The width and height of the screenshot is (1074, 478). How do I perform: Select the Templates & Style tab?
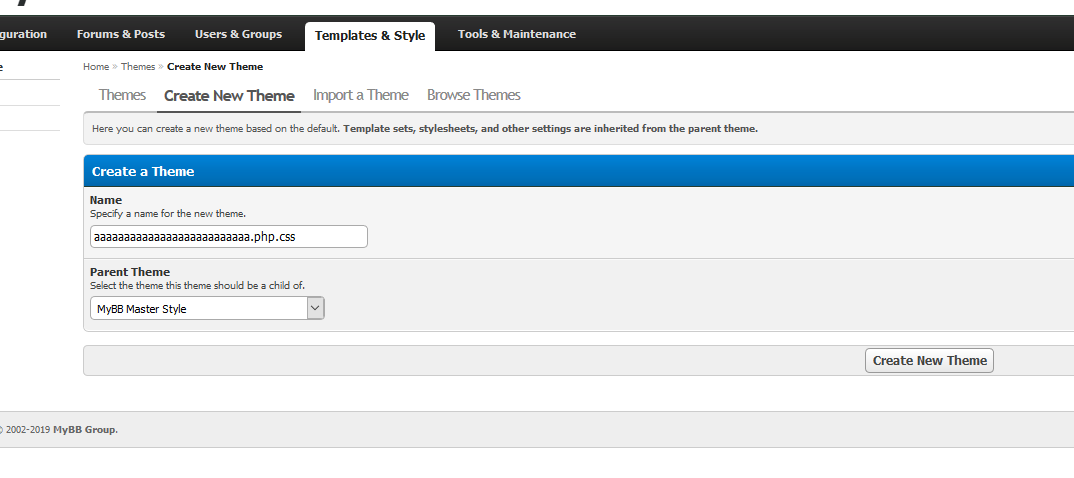[x=369, y=36]
